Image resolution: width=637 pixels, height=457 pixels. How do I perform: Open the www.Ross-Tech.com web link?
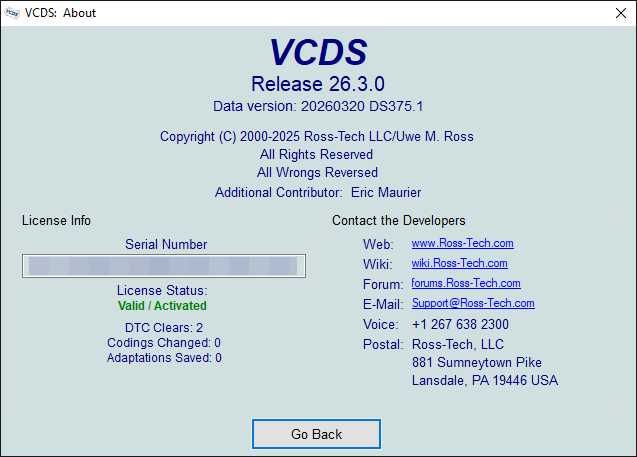tap(462, 243)
